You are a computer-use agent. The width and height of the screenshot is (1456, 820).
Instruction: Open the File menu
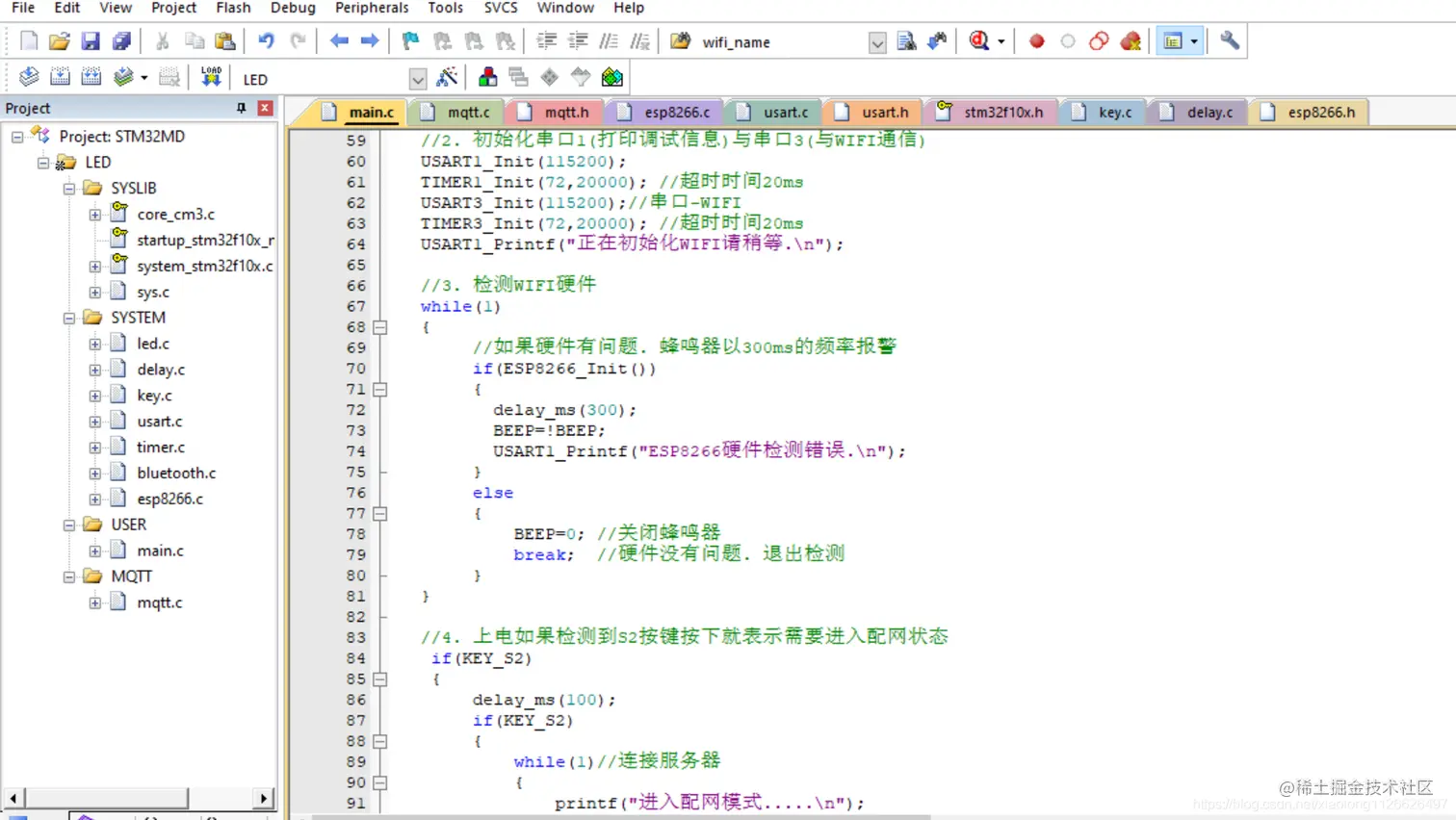coord(23,8)
